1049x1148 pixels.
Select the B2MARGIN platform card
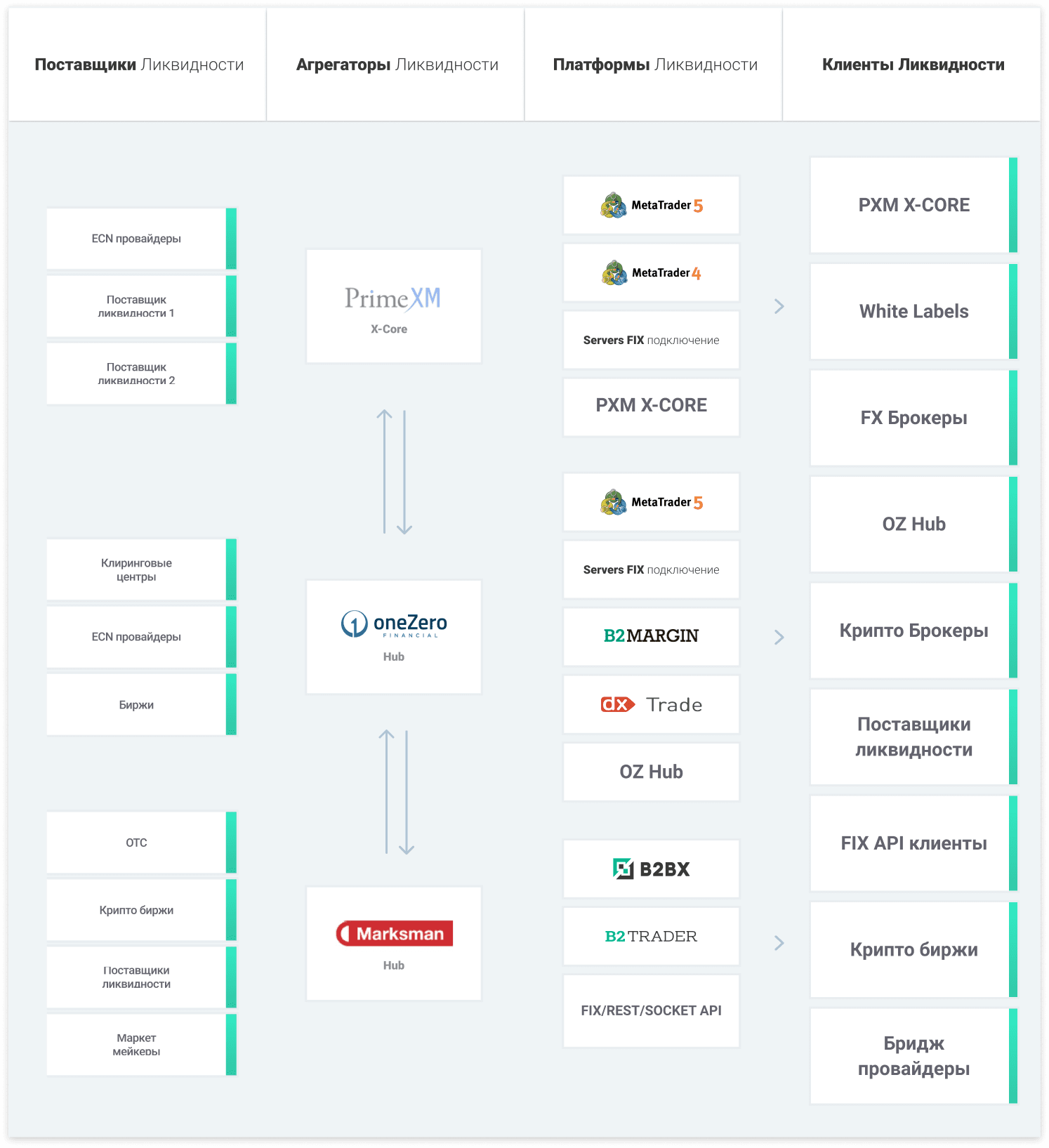[651, 636]
